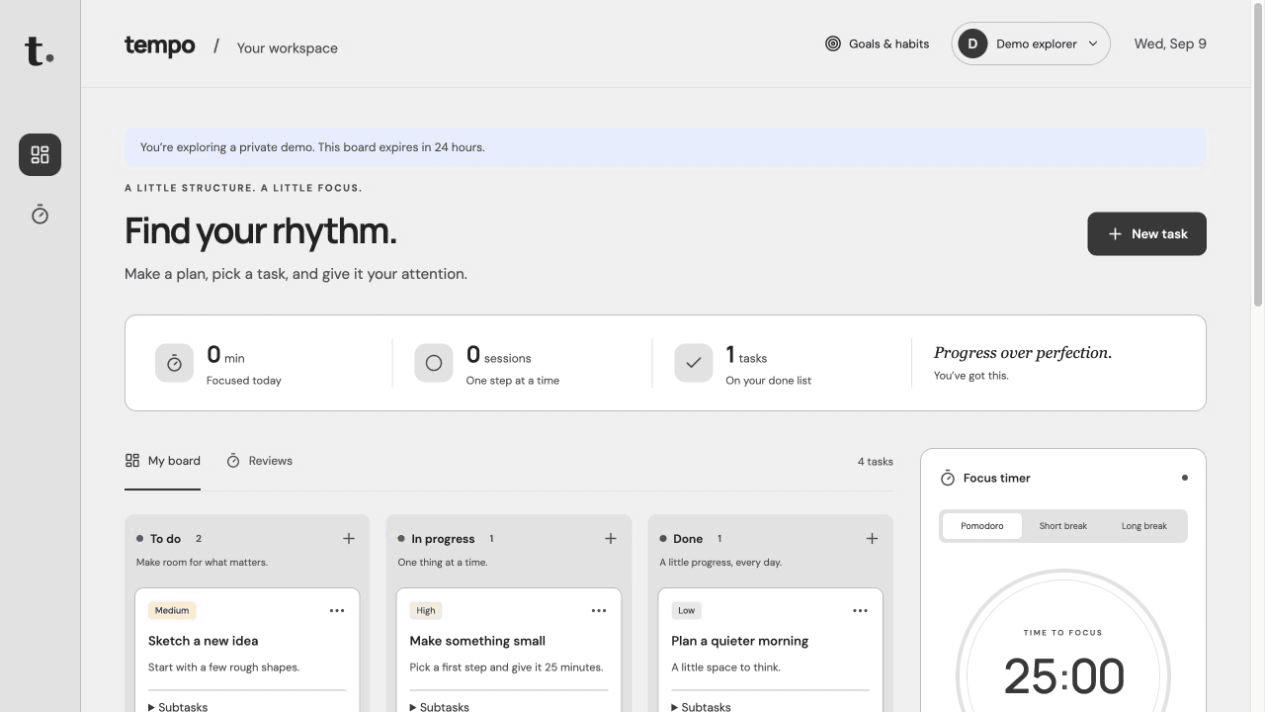Click the 'Progress over perfection.' quote

1023,353
